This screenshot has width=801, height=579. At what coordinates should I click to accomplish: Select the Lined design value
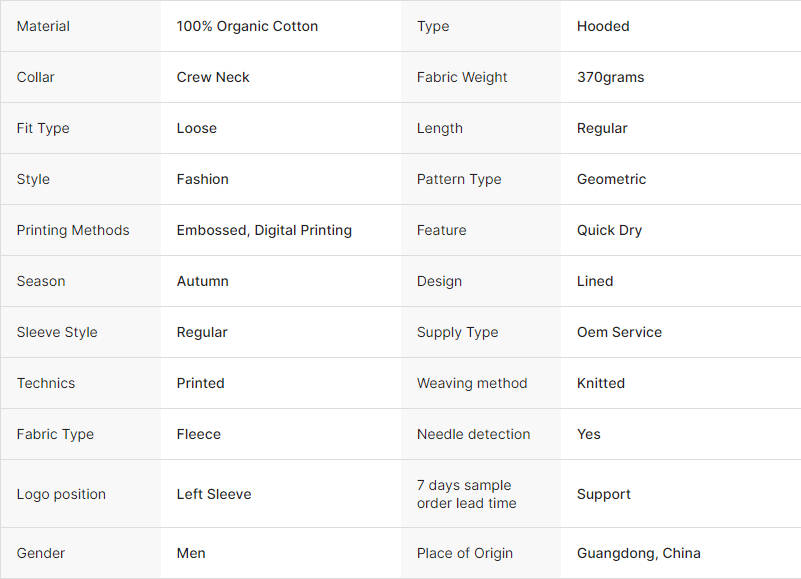pyautogui.click(x=595, y=281)
